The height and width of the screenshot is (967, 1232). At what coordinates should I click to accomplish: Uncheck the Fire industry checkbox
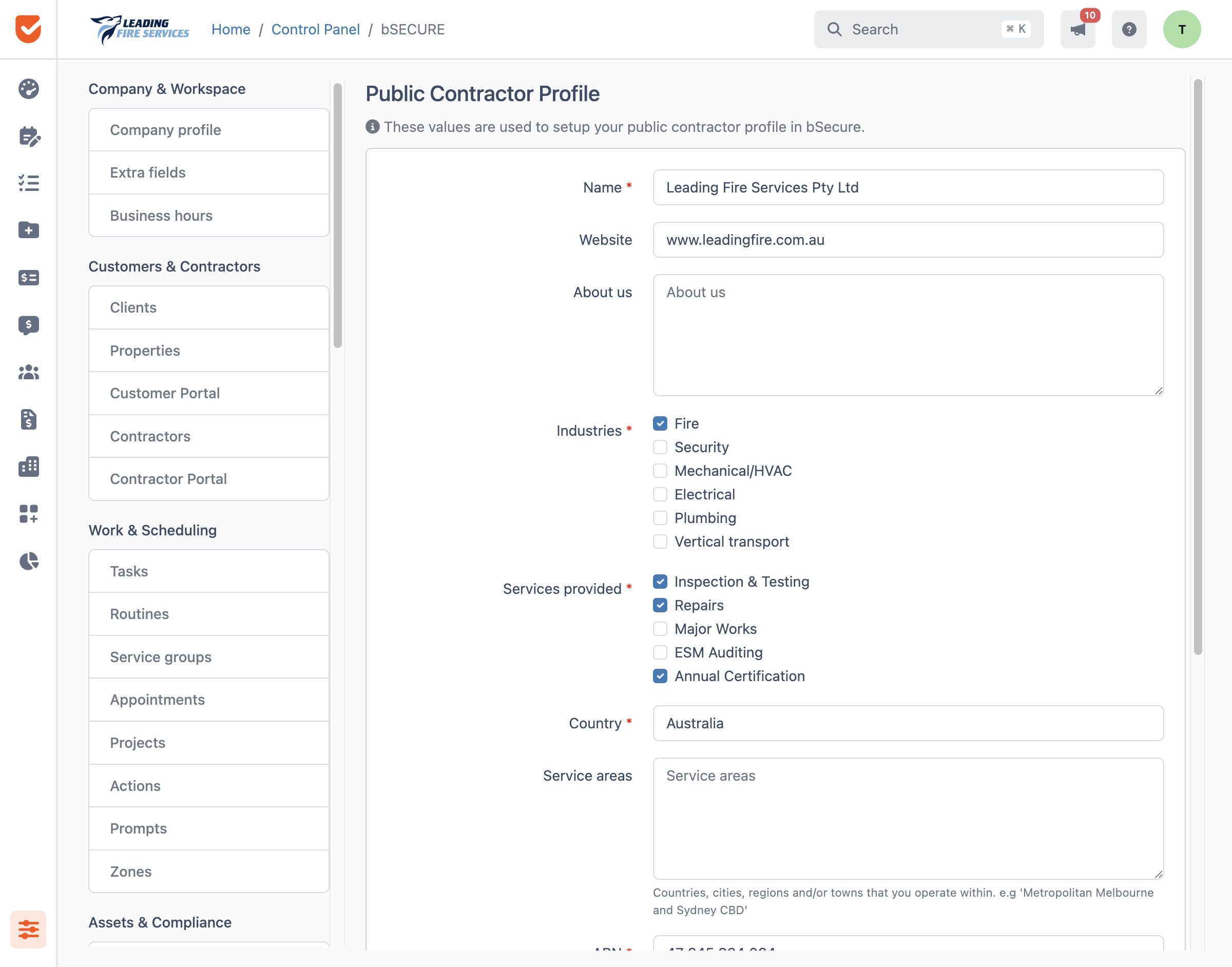(660, 423)
